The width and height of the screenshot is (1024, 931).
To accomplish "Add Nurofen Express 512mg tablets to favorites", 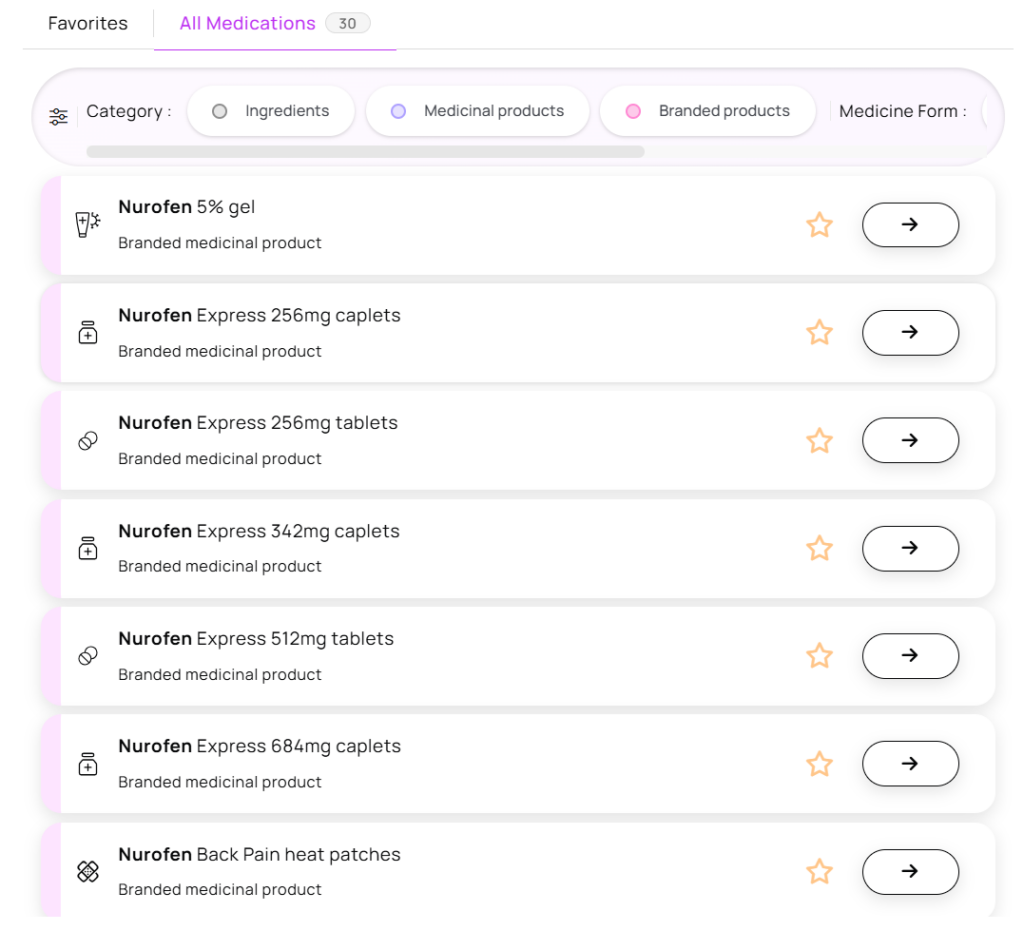I will pos(819,656).
